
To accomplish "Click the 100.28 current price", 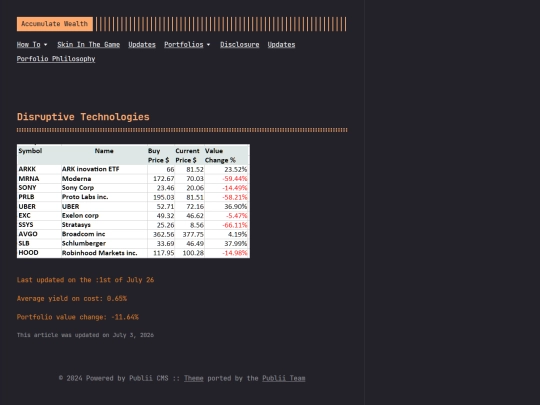I will [193, 253].
